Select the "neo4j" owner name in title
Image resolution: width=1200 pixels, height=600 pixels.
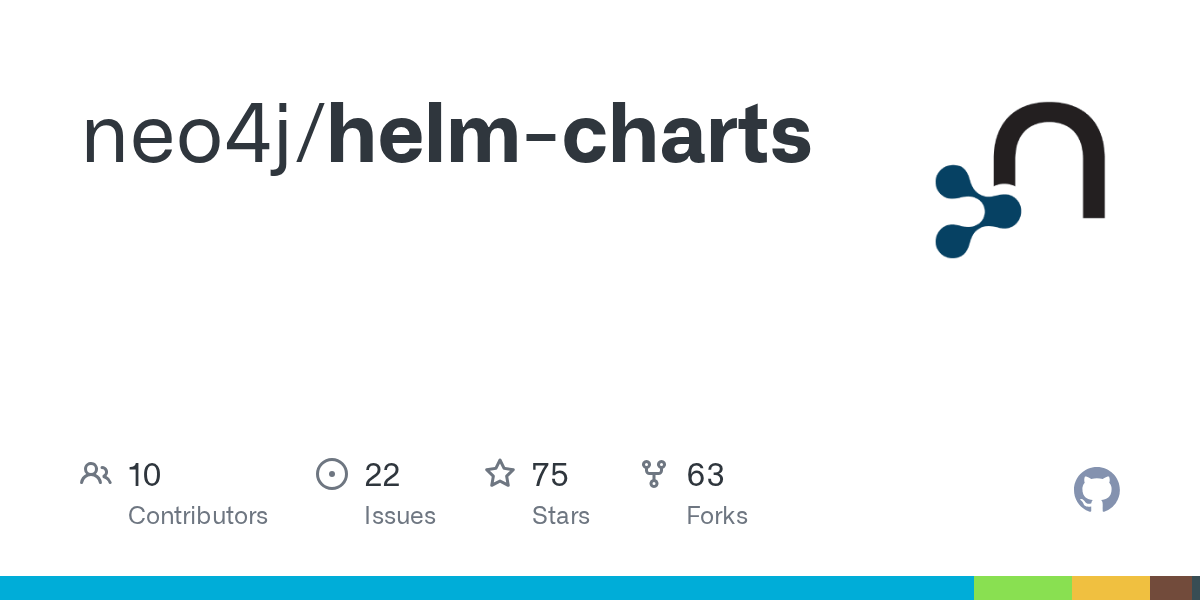196,137
